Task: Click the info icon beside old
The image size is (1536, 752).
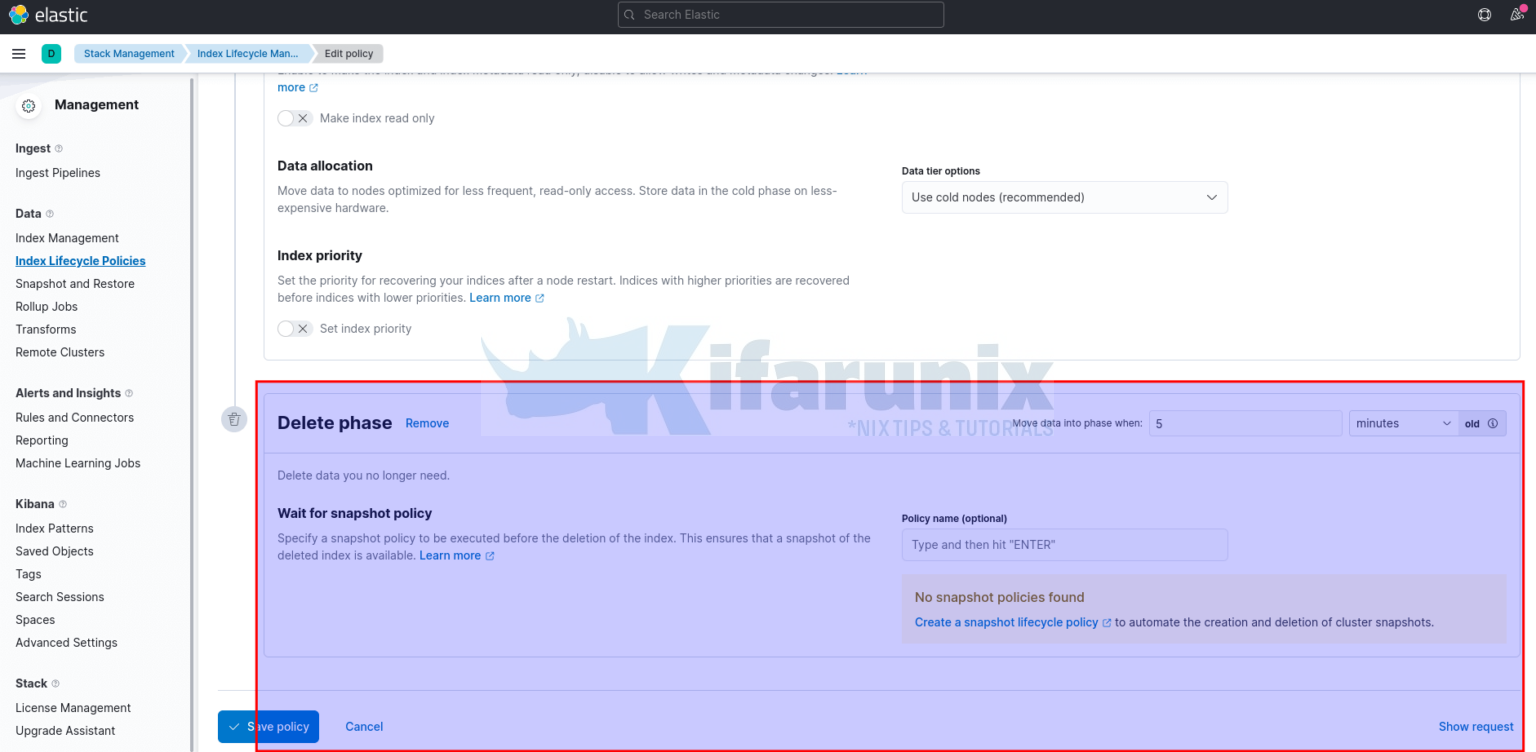Action: [x=1493, y=423]
